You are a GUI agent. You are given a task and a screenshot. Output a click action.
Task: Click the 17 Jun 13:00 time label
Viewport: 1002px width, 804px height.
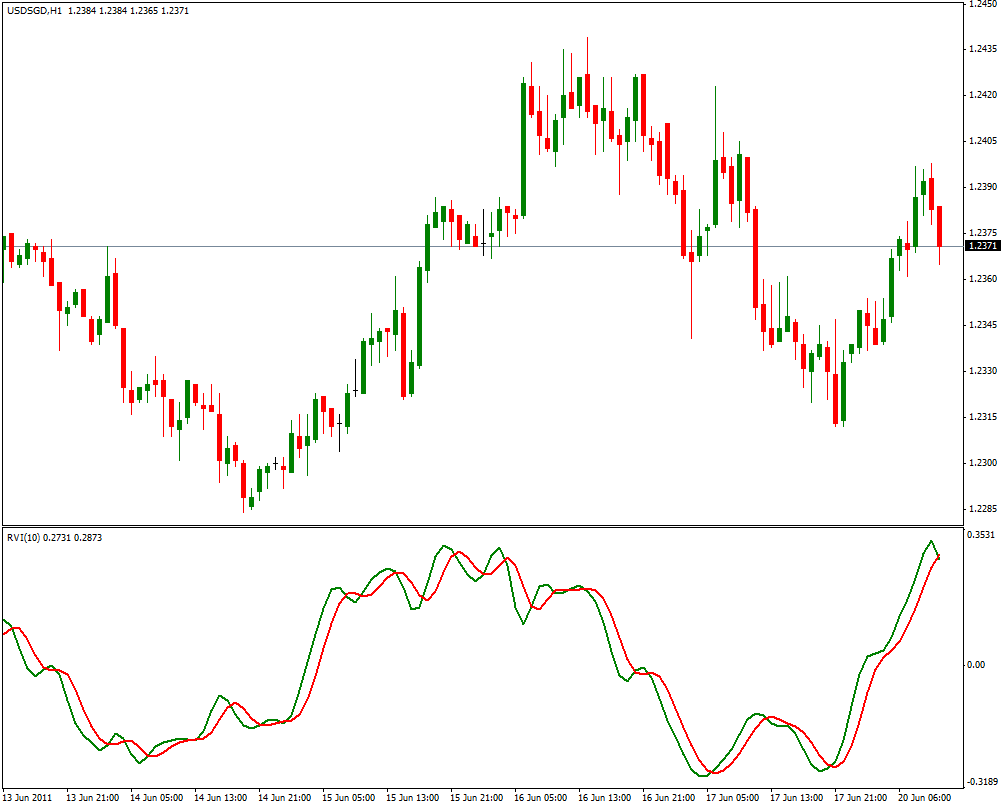pos(796,797)
